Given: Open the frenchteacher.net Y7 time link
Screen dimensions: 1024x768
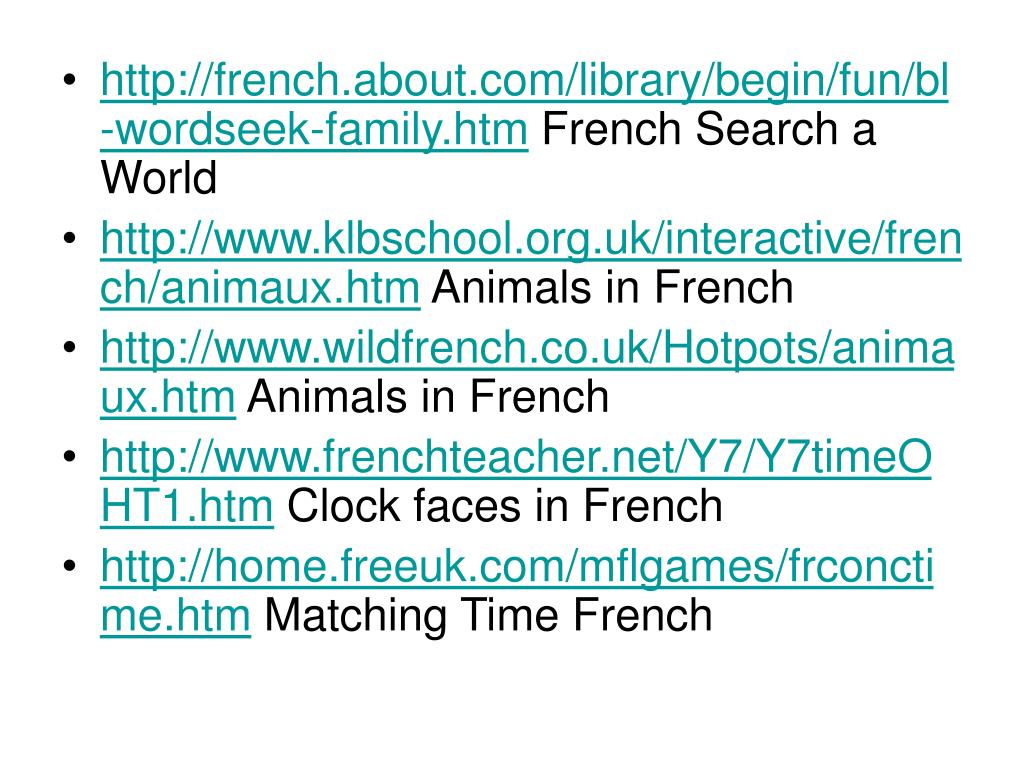Looking at the screenshot, I should [516, 456].
